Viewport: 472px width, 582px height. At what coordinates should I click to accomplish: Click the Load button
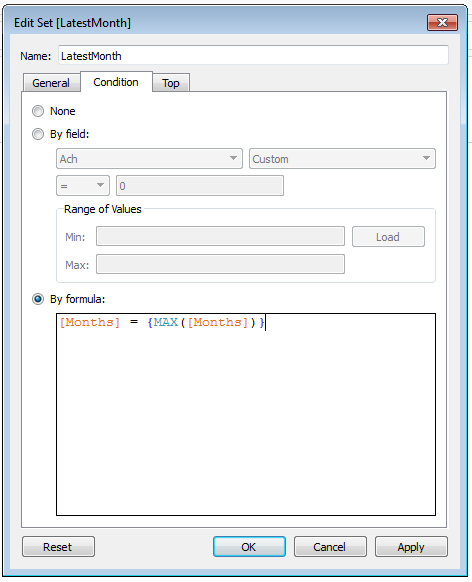[388, 236]
